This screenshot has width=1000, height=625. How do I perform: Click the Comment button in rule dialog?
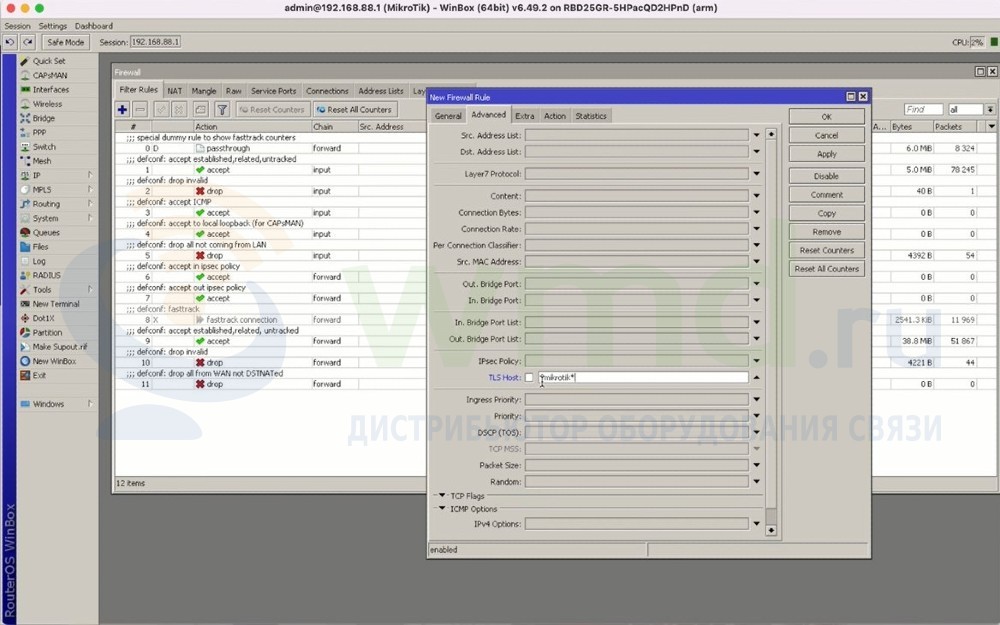point(827,195)
